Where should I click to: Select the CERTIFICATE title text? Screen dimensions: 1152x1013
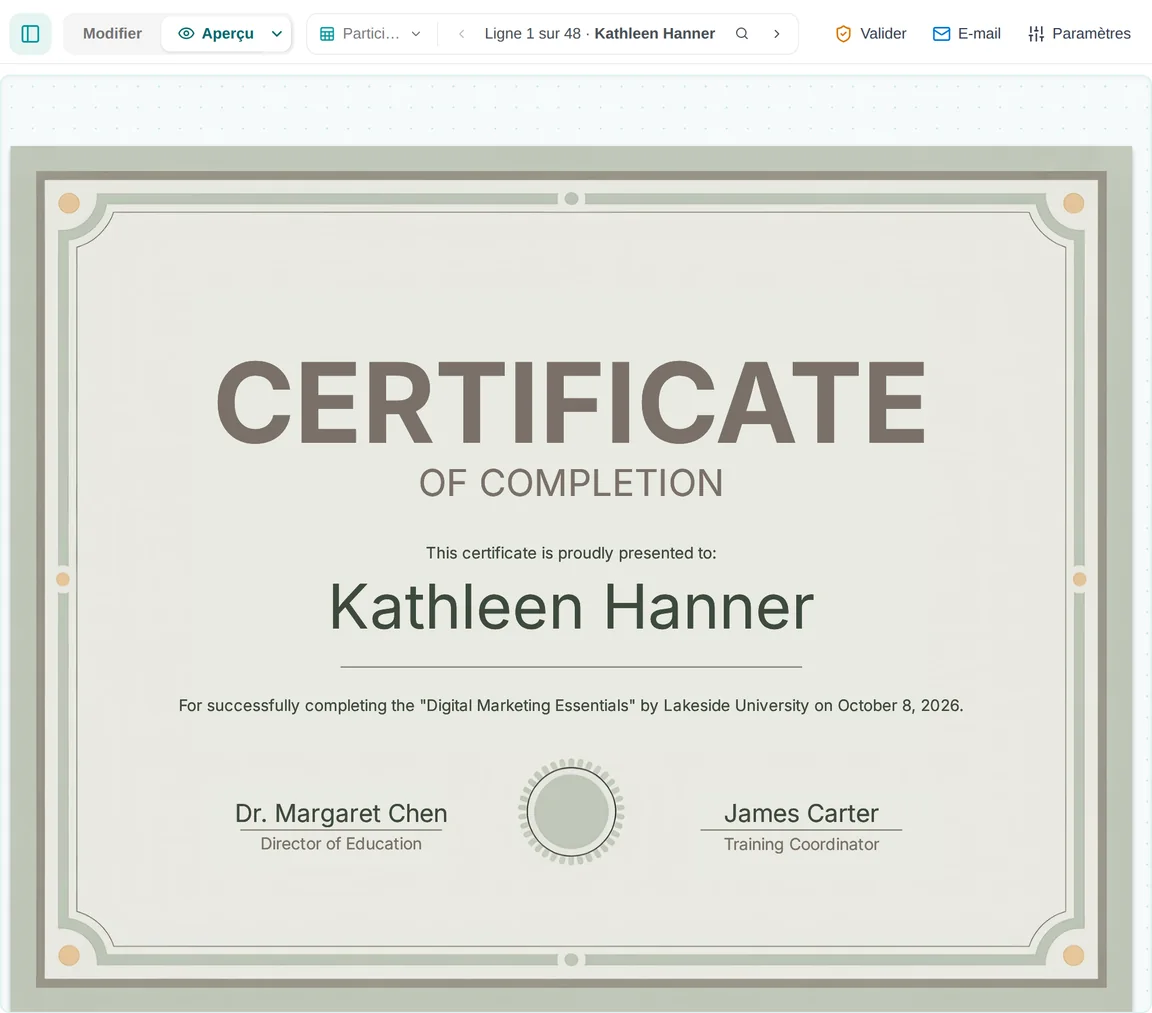571,403
